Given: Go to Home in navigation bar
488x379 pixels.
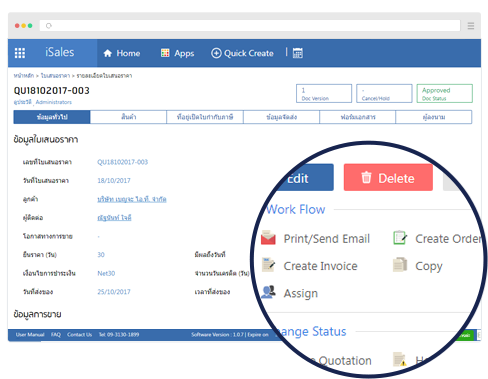Looking at the screenshot, I should click(122, 53).
